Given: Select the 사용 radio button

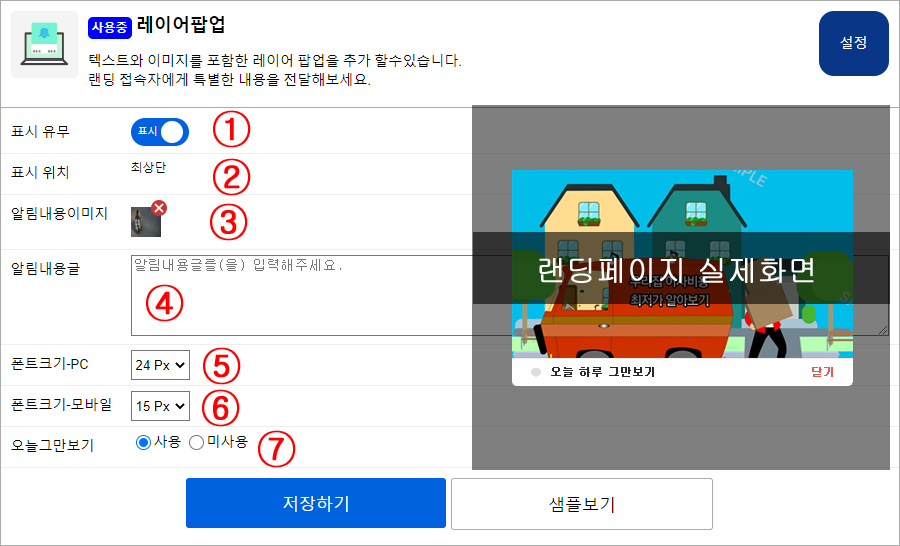Looking at the screenshot, I should pyautogui.click(x=143, y=443).
